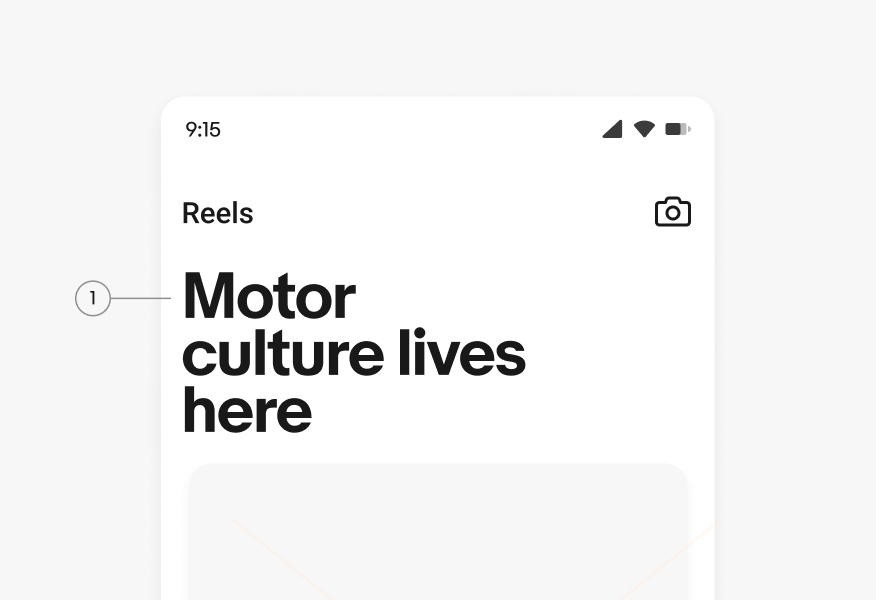Tap the 9:15 clock in status bar
Viewport: 876px width, 600px height.
[203, 130]
